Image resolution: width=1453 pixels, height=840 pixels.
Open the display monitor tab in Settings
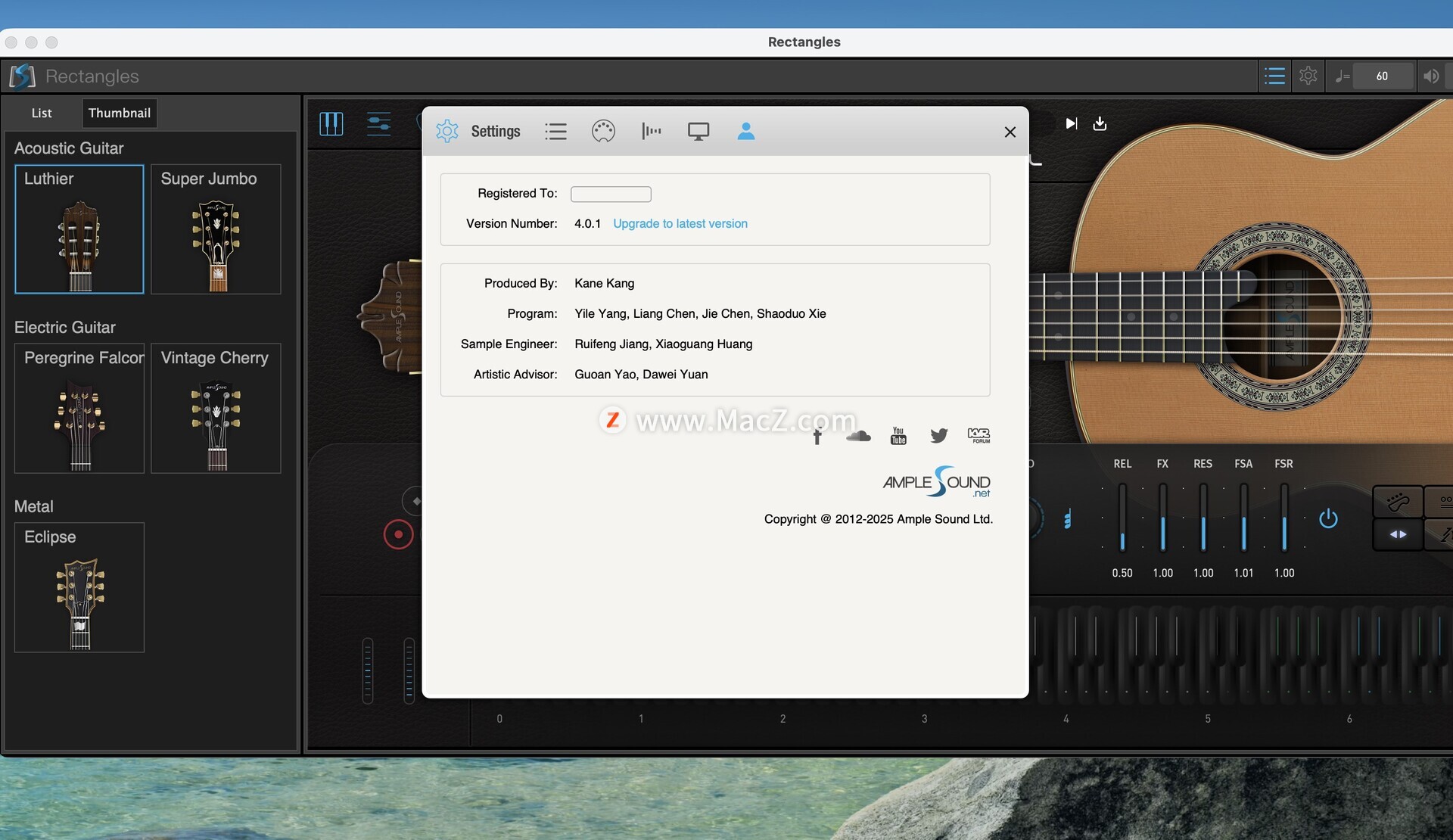pos(698,132)
